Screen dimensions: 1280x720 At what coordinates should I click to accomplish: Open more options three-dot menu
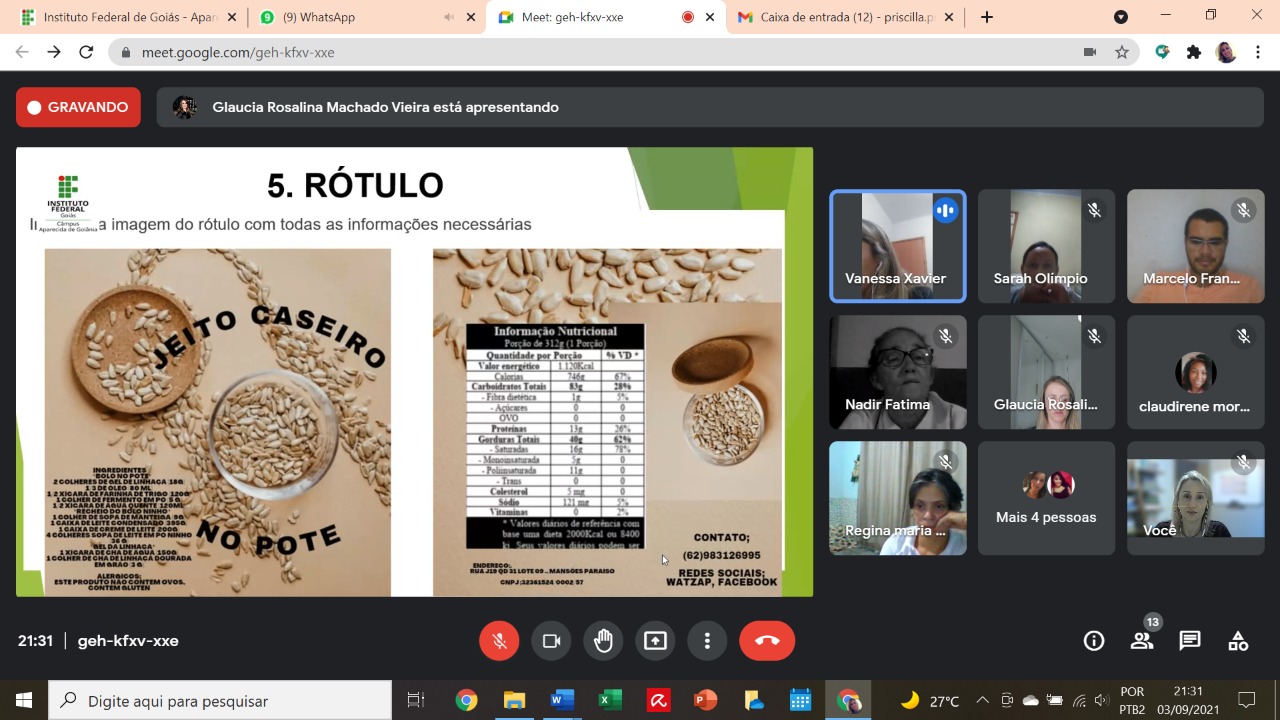(x=707, y=641)
